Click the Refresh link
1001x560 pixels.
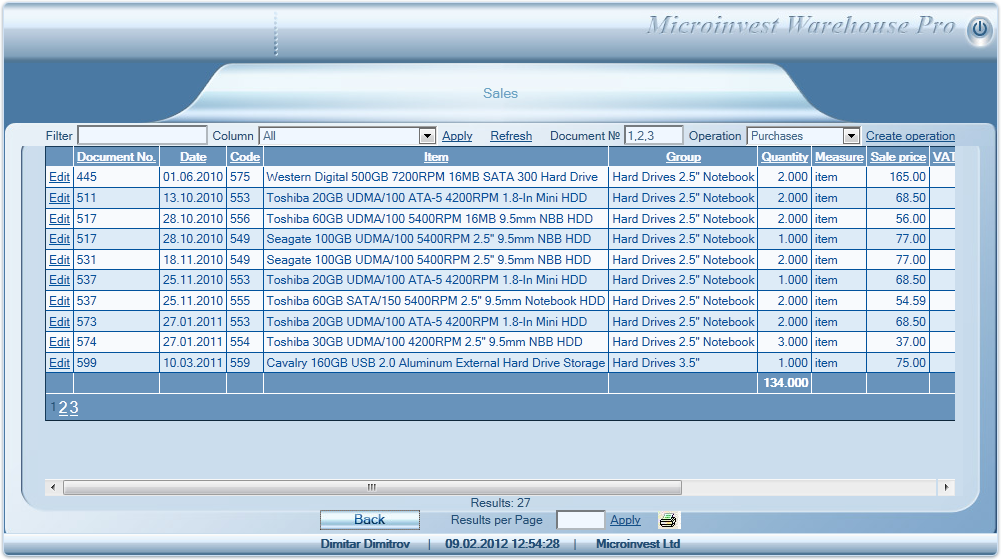(x=511, y=136)
